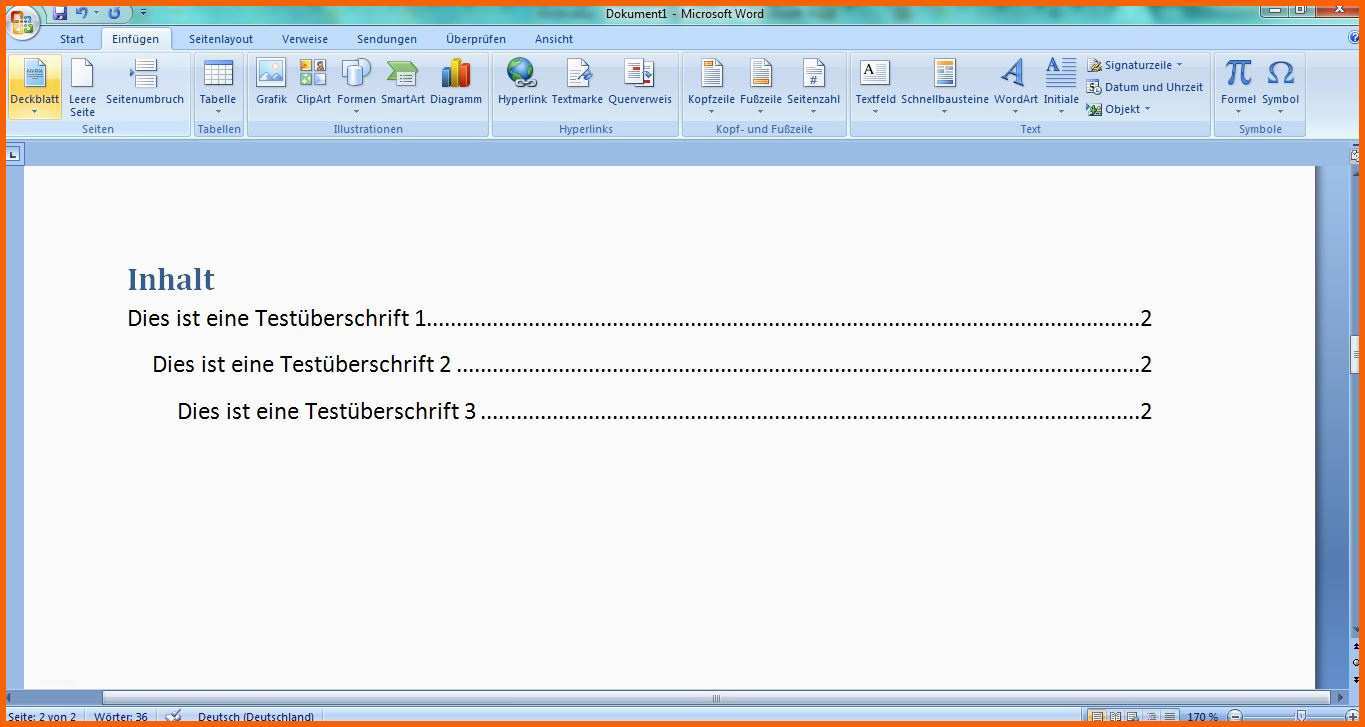The height and width of the screenshot is (727, 1365).
Task: Open the Verweise tab
Action: pos(305,39)
